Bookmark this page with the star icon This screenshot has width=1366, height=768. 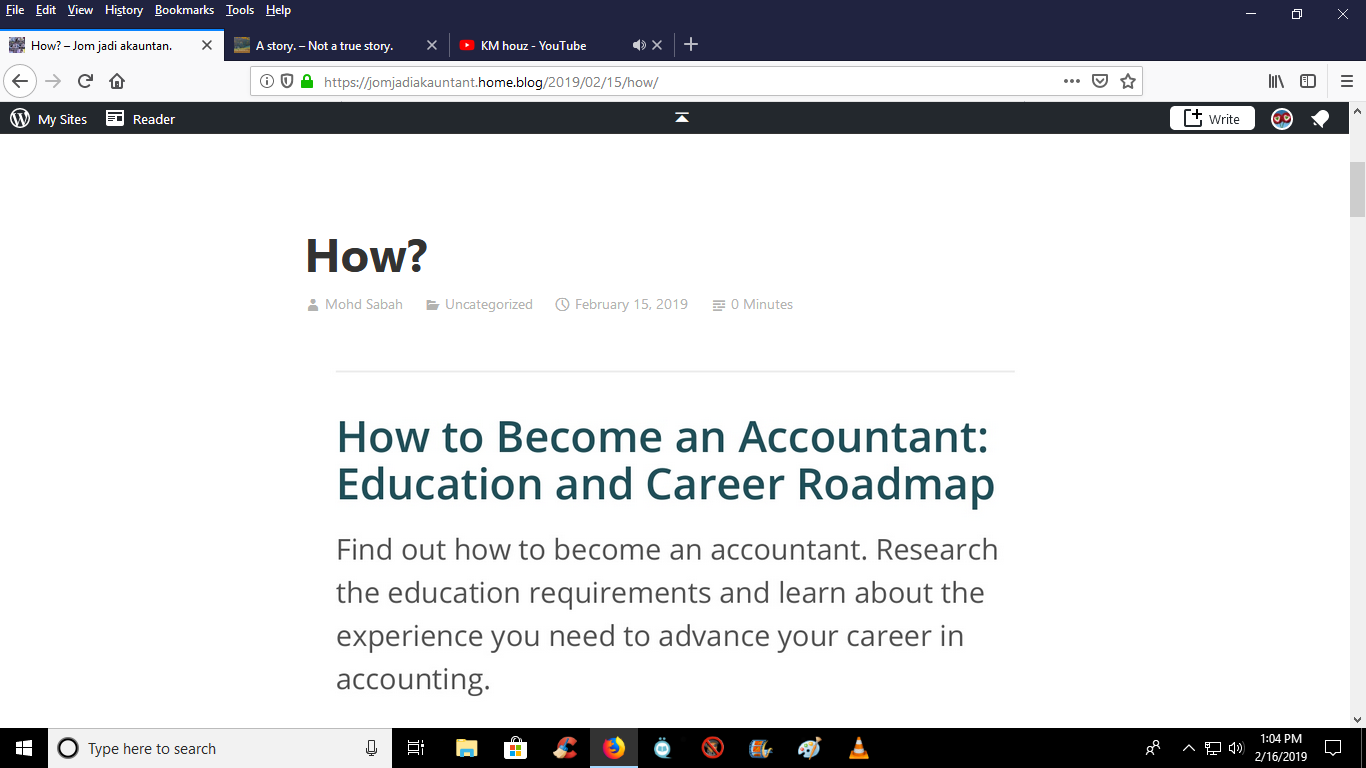(1128, 82)
